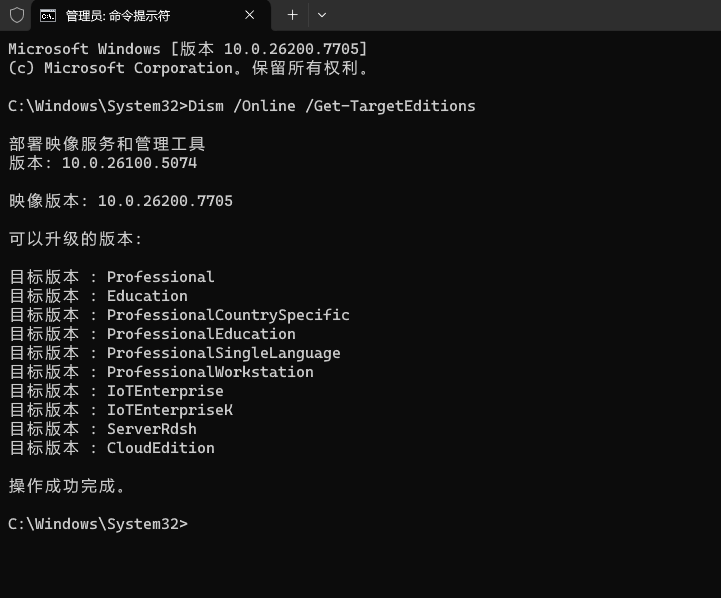Screen dimensions: 721x598
Task: Click the IoTEnterpriseK edition text
Action: coord(169,410)
